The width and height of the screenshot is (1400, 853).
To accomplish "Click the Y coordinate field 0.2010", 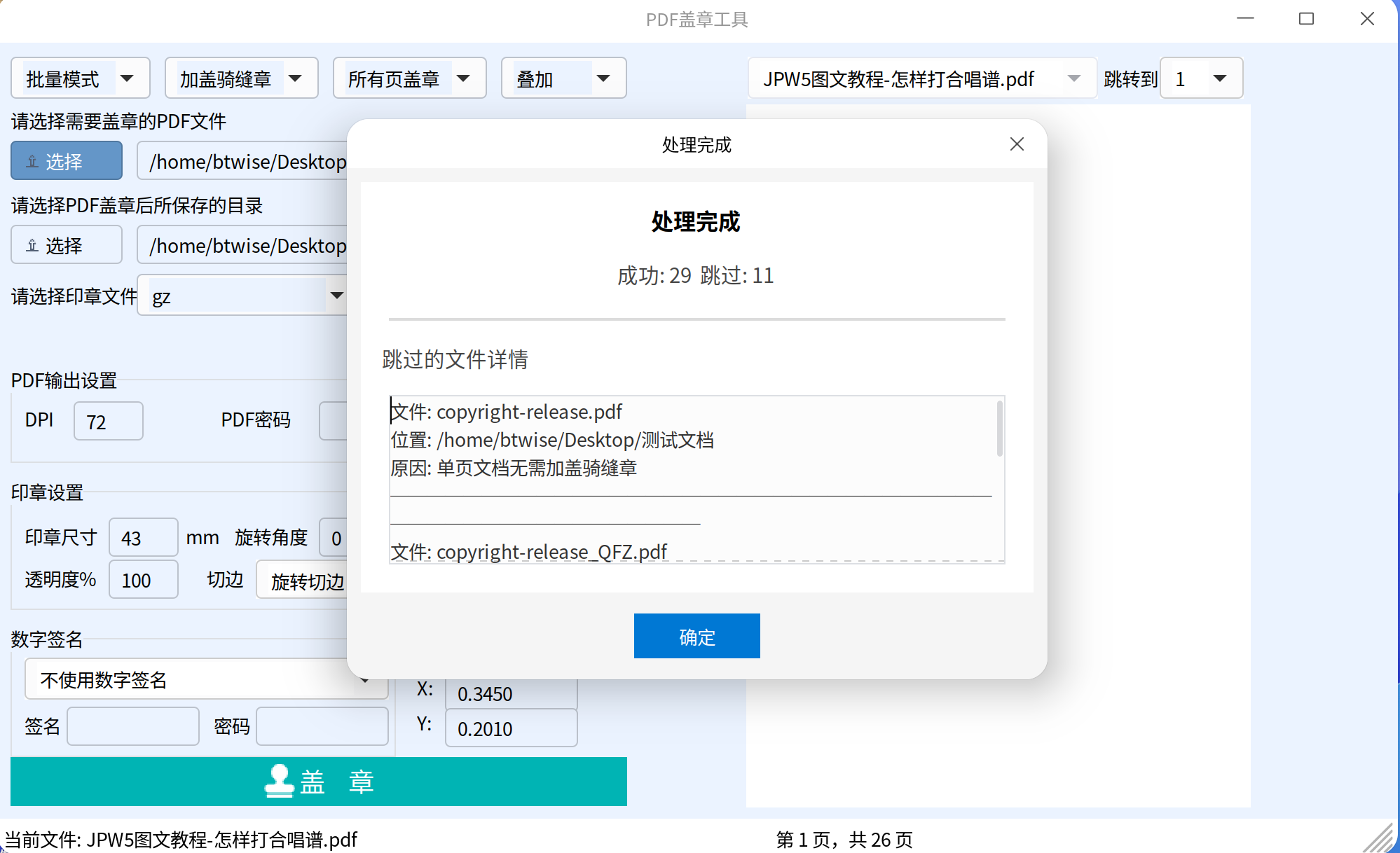I will point(512,728).
